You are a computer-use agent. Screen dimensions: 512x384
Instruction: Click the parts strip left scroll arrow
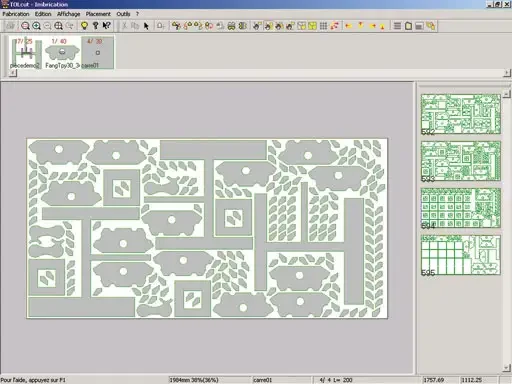point(12,73)
